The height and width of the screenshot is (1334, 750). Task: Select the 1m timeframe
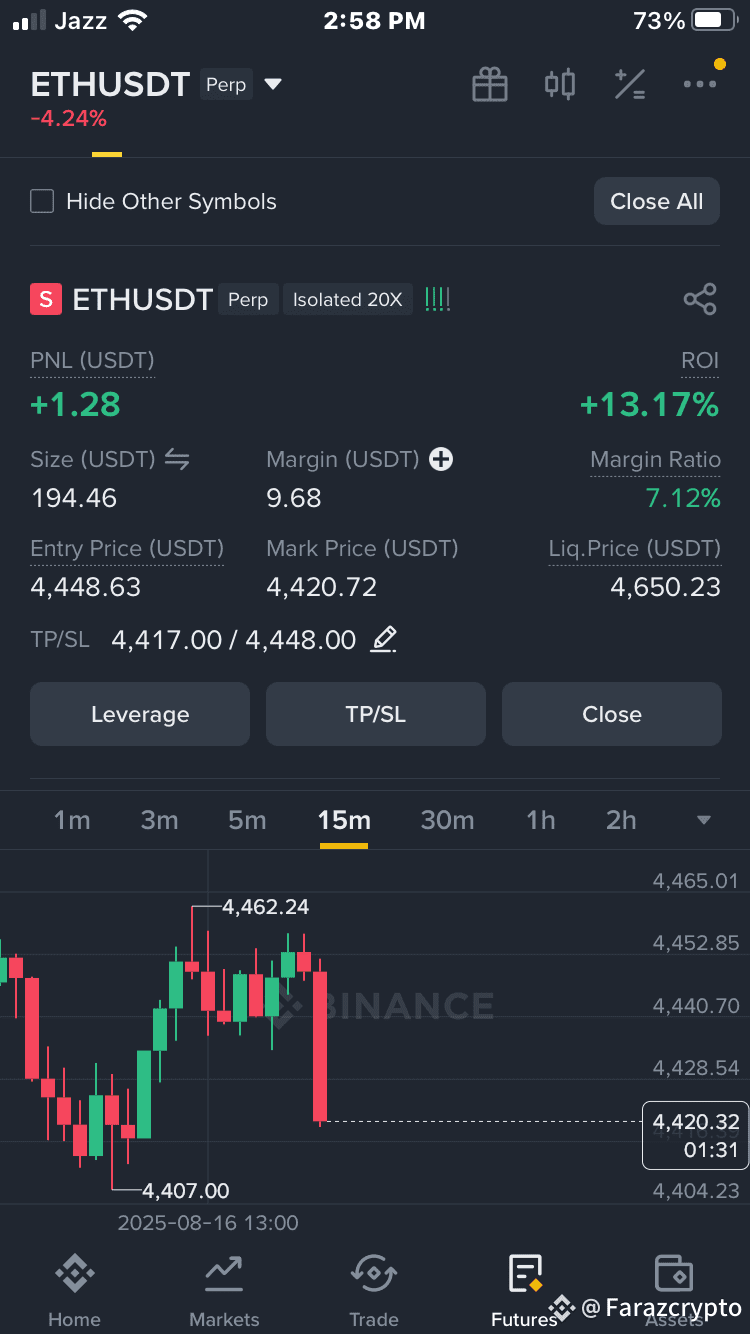72,820
